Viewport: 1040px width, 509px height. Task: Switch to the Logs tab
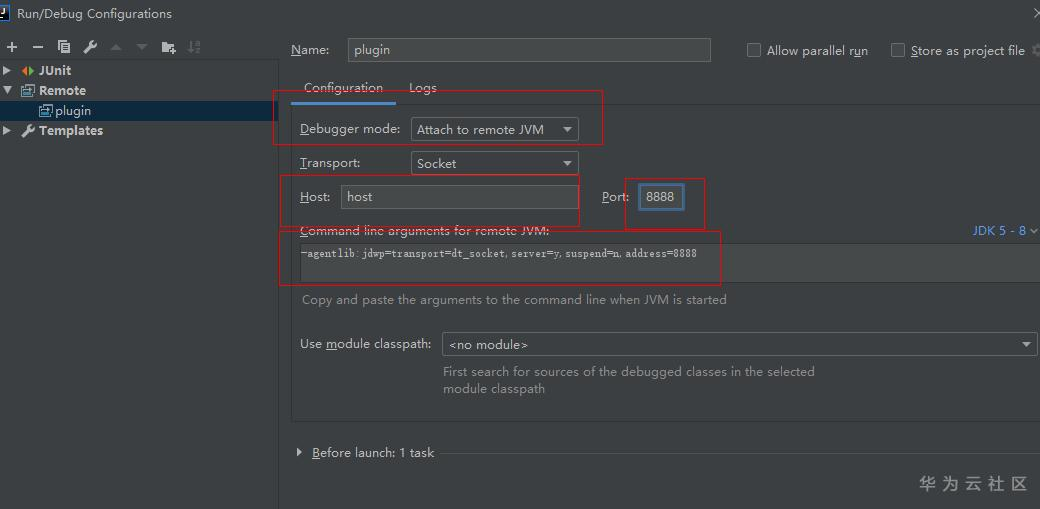[423, 88]
